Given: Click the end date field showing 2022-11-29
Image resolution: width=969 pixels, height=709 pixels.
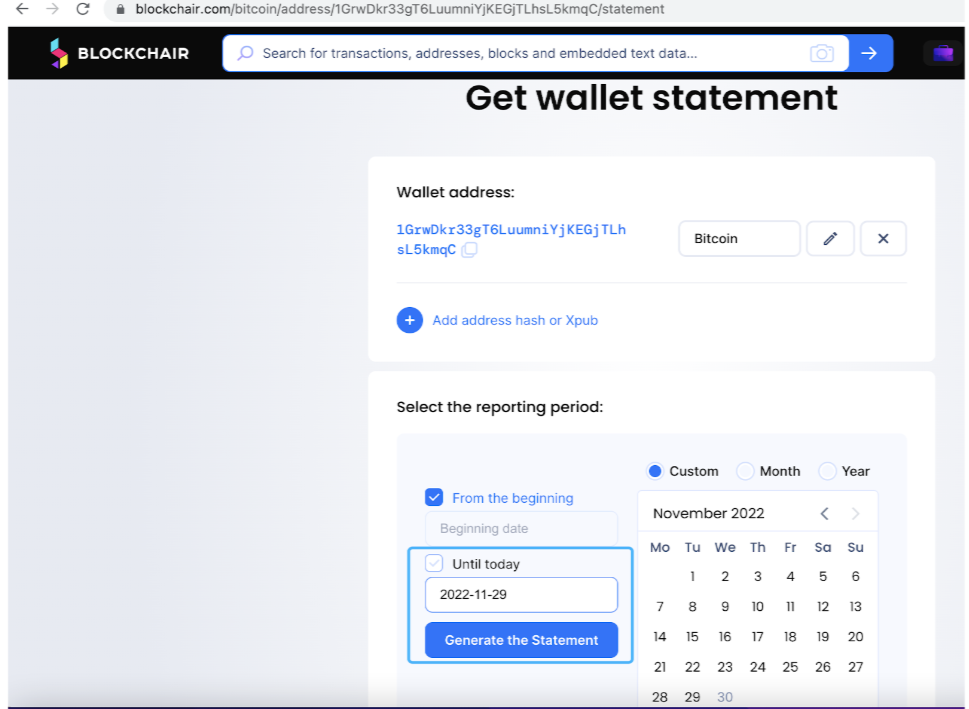Looking at the screenshot, I should 521,594.
